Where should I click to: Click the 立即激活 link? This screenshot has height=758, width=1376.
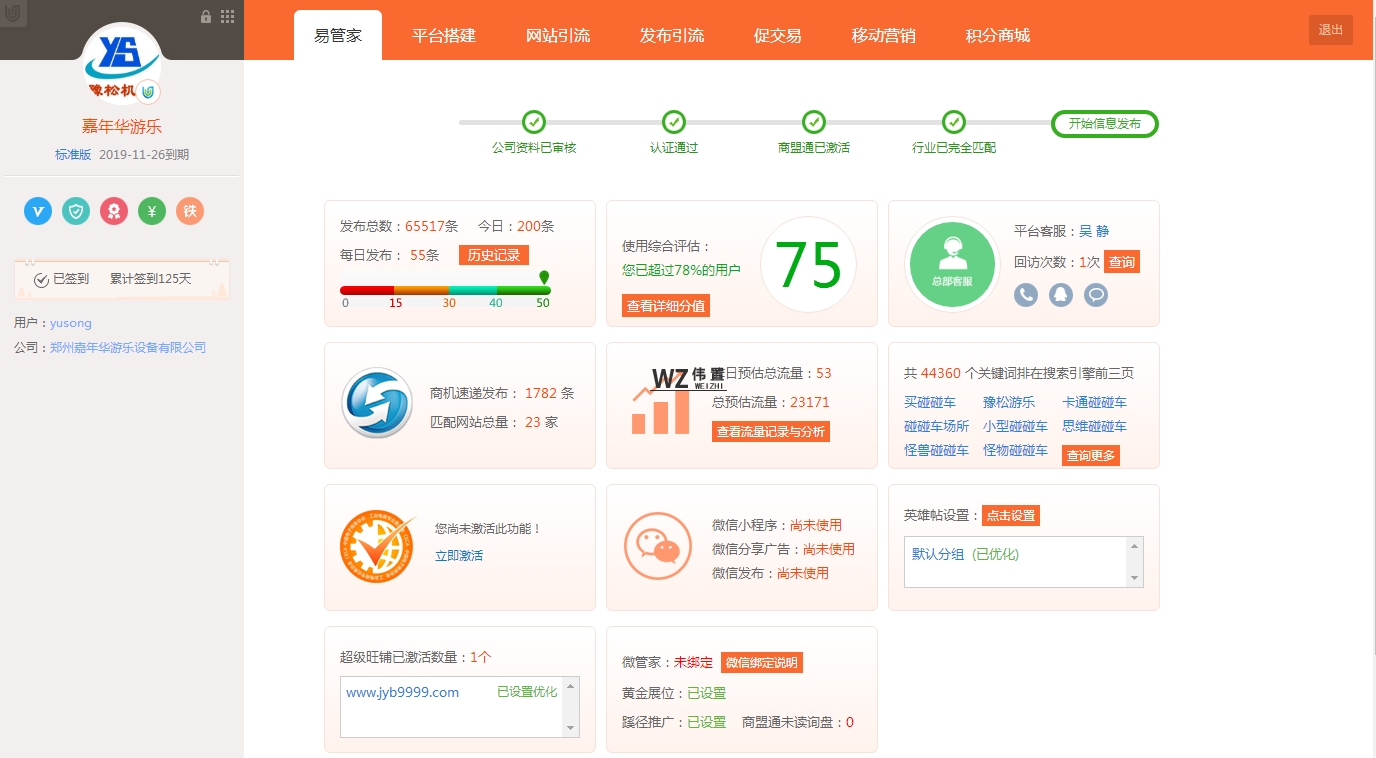tap(459, 555)
